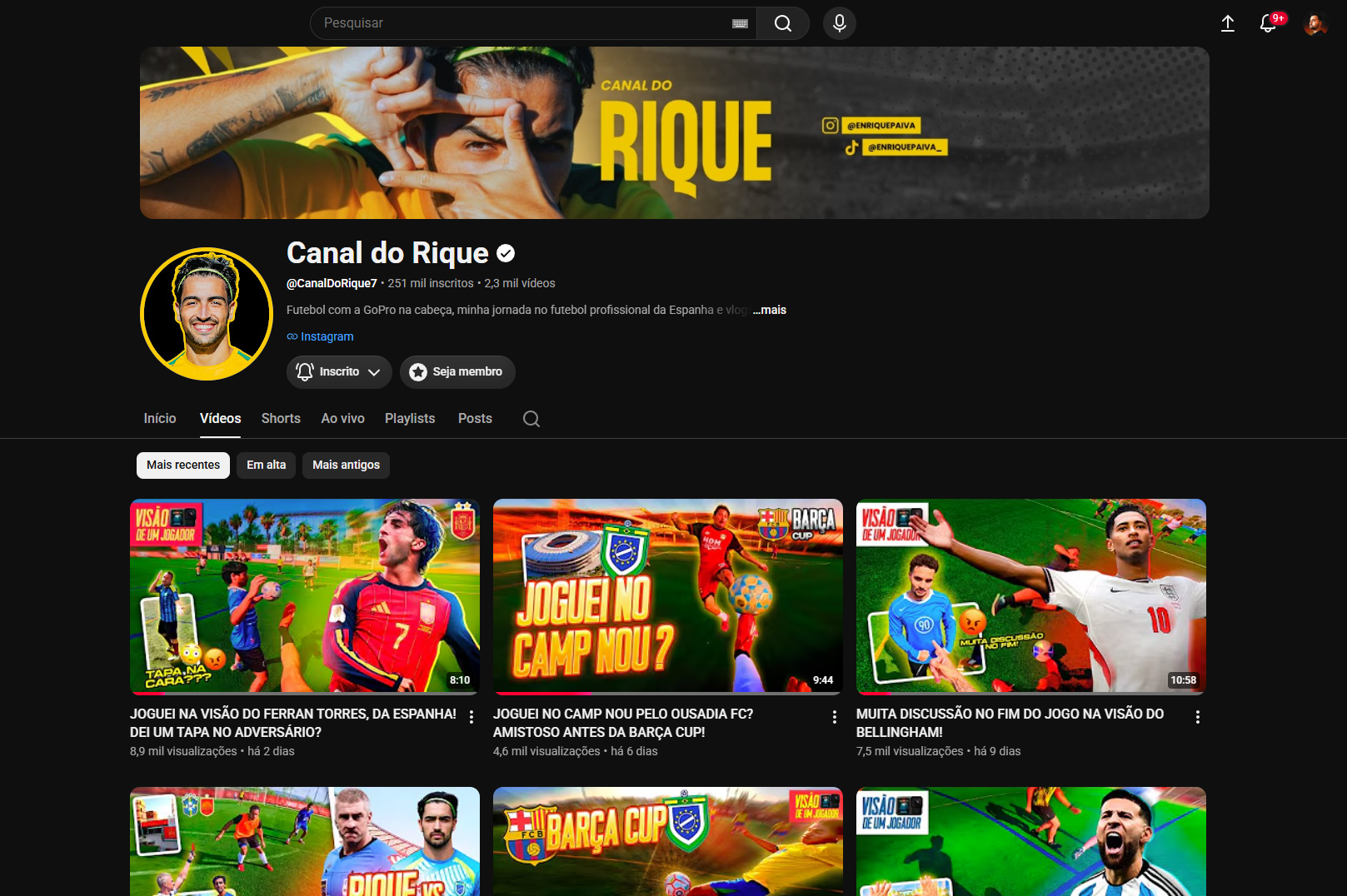The height and width of the screenshot is (896, 1347).
Task: Click the verified checkmark badge next to channel name
Action: coord(506,253)
